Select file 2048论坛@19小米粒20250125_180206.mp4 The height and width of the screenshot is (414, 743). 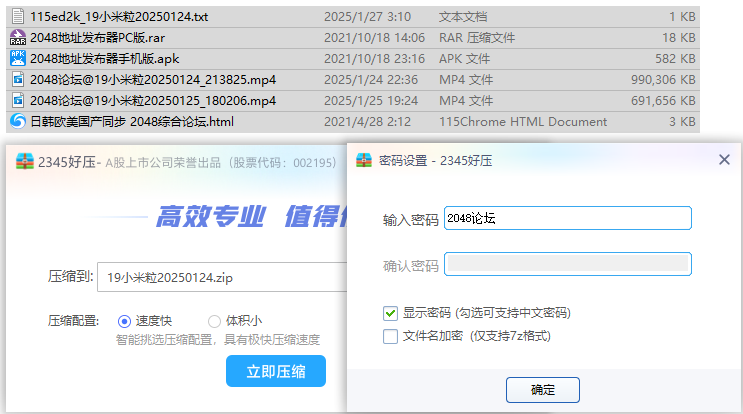pos(153,100)
